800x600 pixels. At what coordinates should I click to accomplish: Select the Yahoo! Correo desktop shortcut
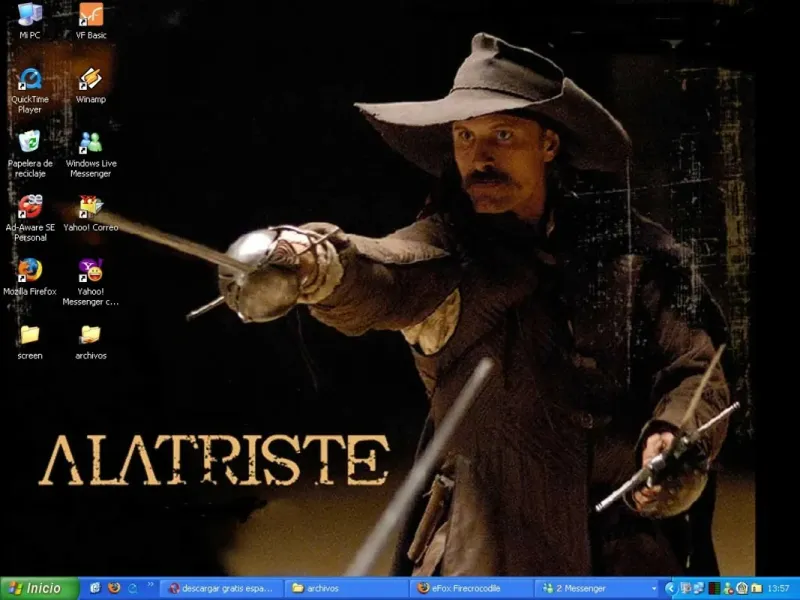[x=91, y=213]
